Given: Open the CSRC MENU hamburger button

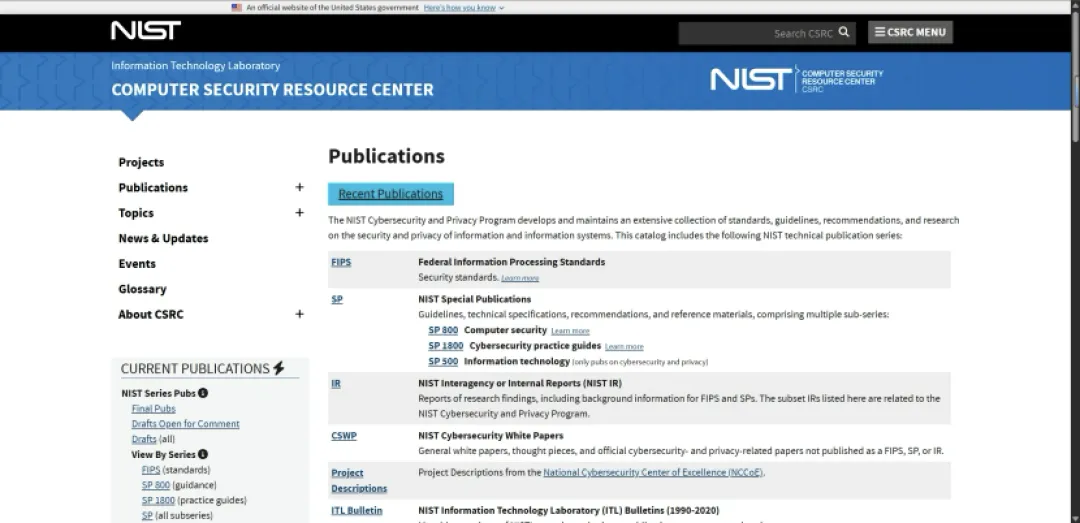Looking at the screenshot, I should (x=910, y=32).
